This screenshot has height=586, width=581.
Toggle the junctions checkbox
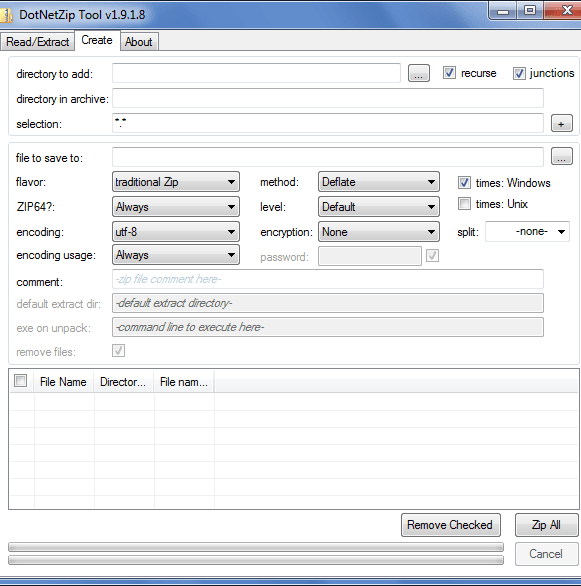tap(519, 73)
